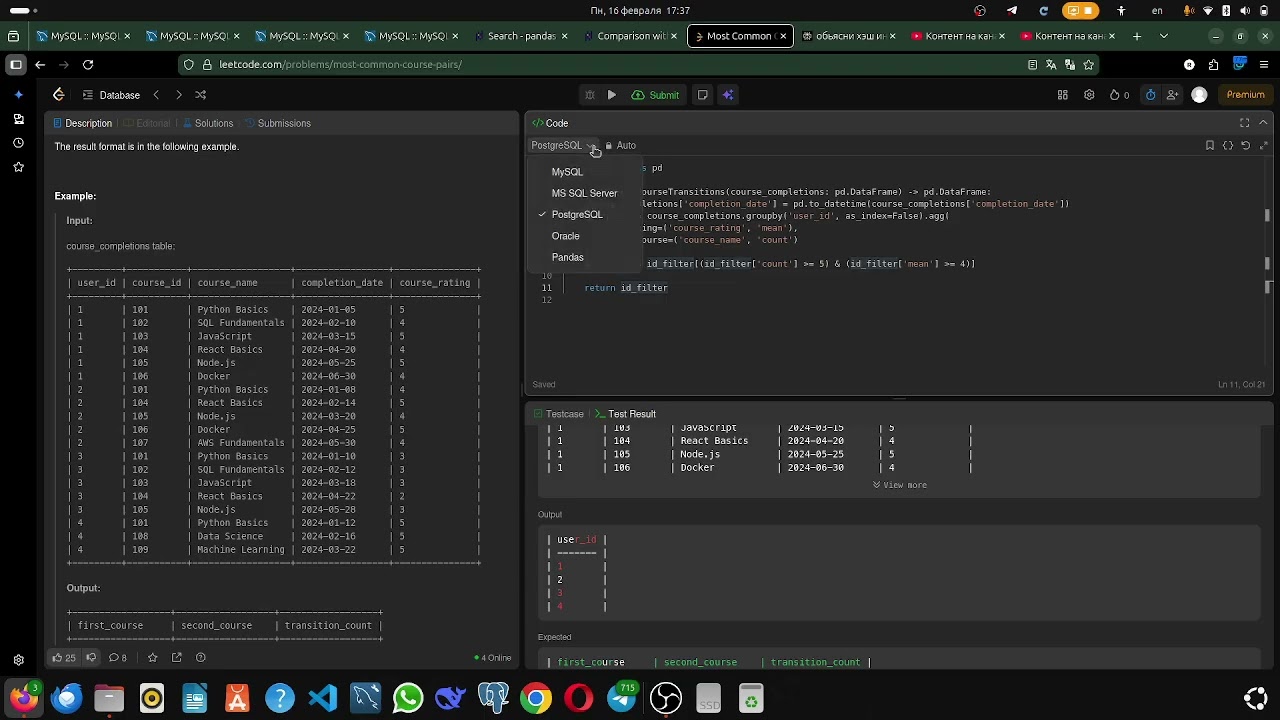
Task: Select MySQL from language menu
Action: [567, 172]
